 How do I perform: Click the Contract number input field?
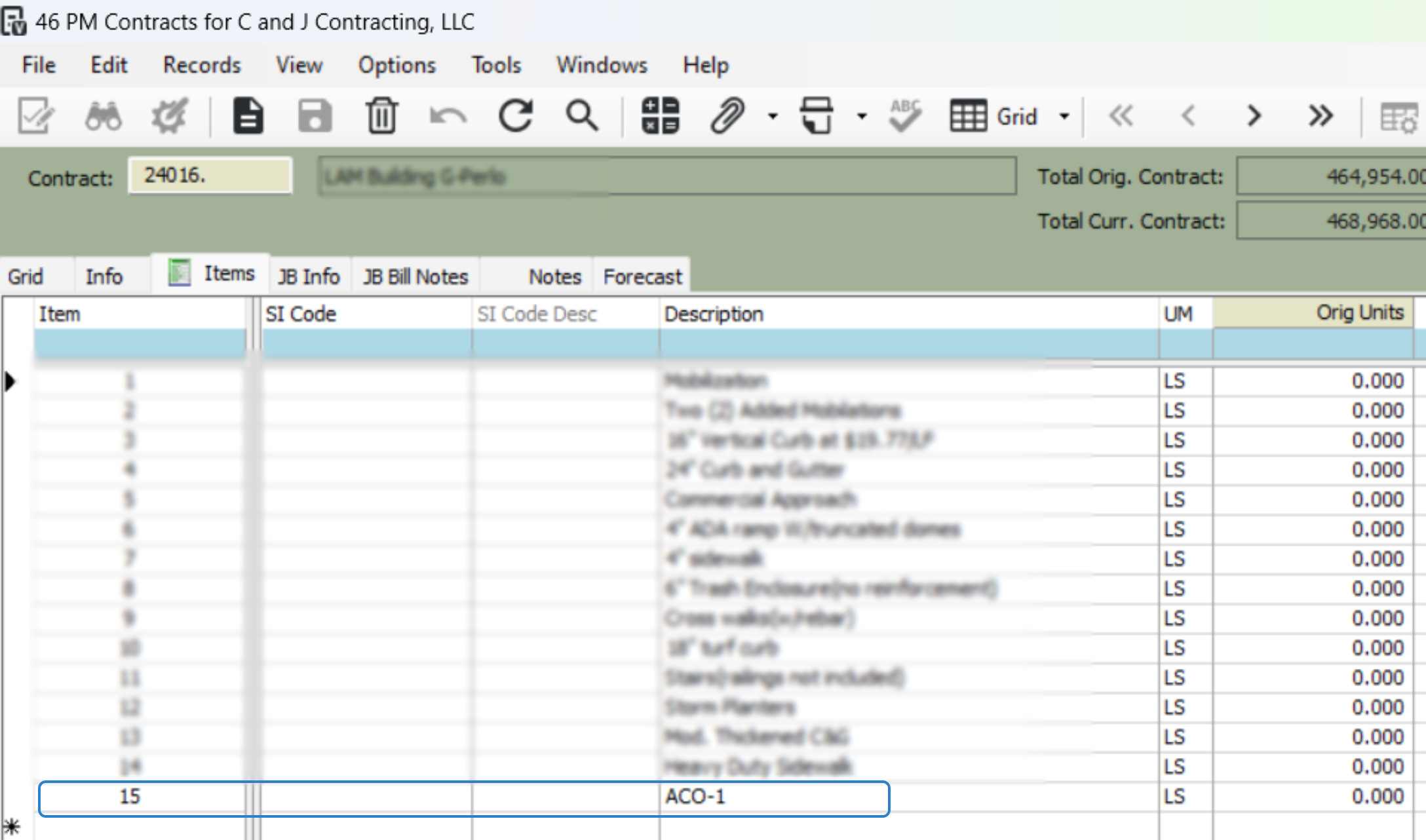tap(210, 176)
